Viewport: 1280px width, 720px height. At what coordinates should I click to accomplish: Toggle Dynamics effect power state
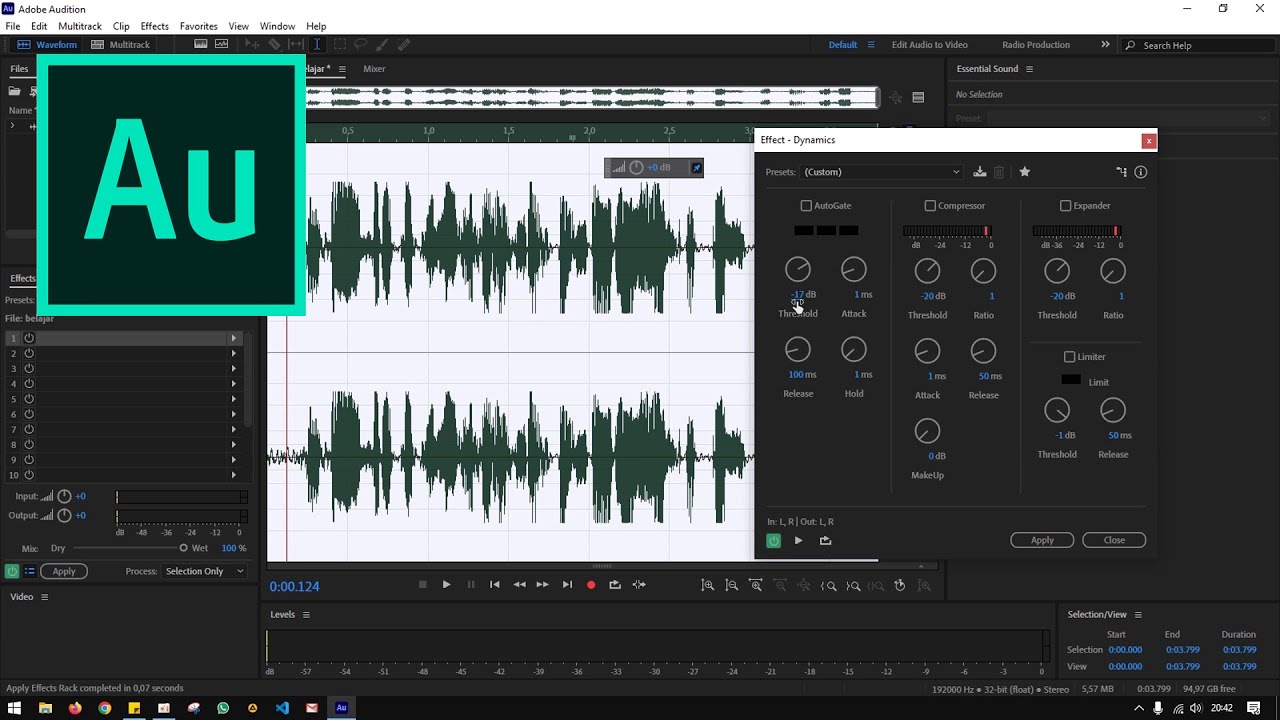coord(773,541)
